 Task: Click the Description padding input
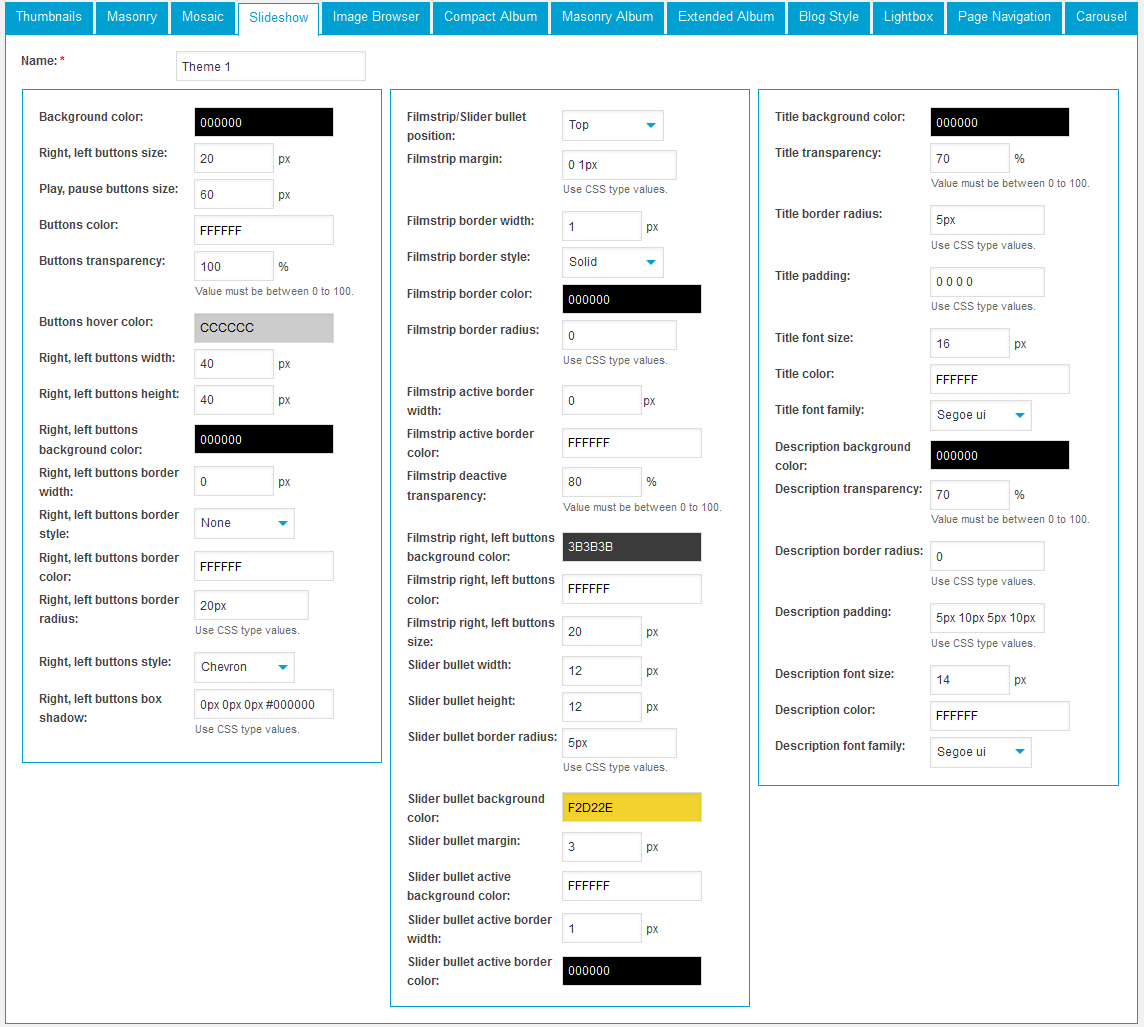987,618
